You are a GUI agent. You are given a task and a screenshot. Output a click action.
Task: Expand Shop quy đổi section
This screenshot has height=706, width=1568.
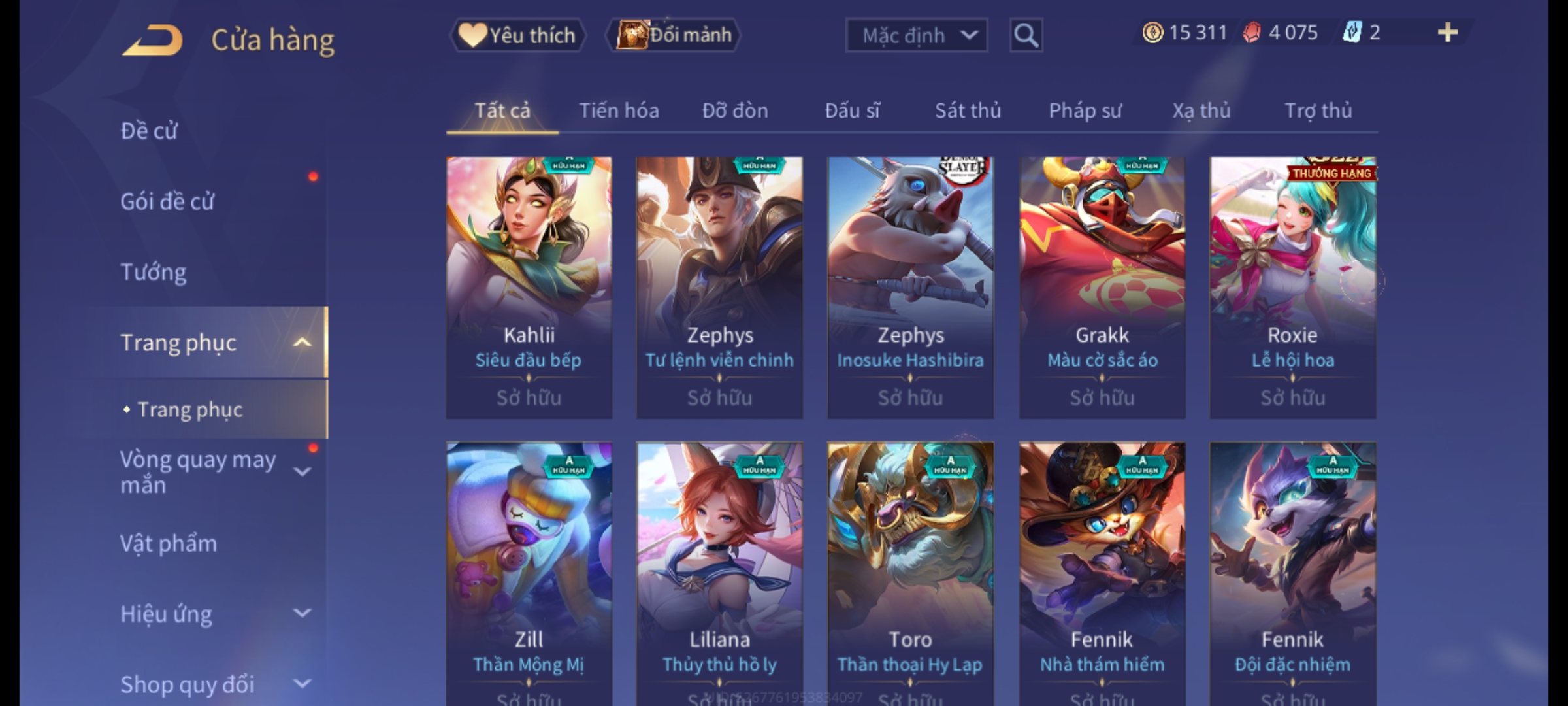tap(302, 684)
